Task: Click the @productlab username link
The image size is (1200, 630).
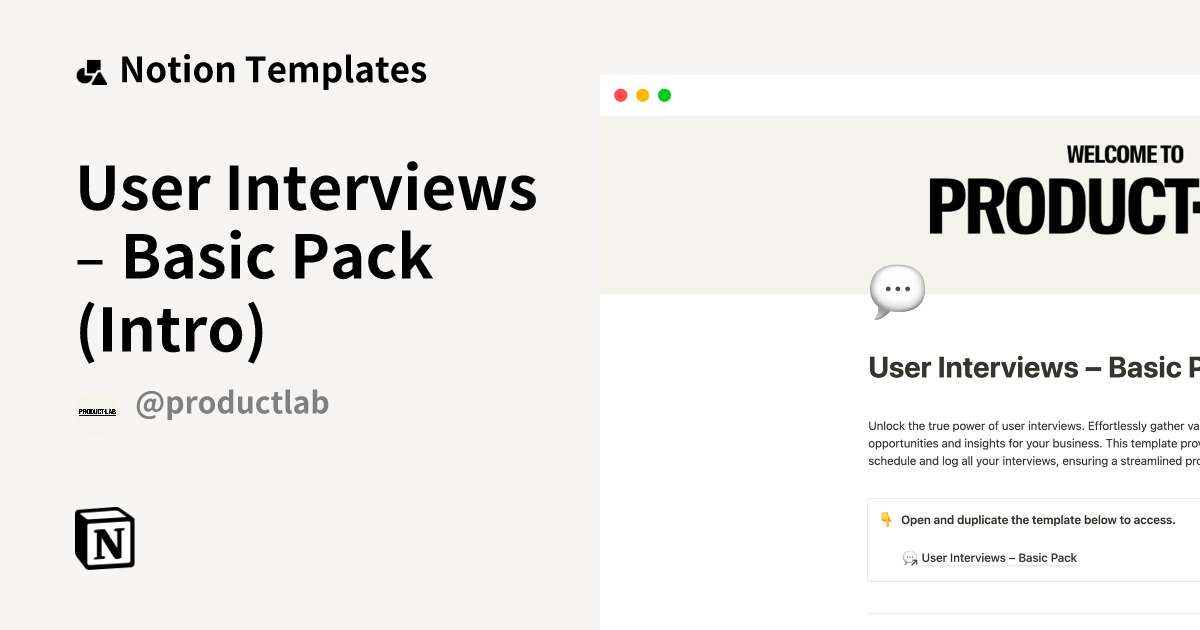Action: click(233, 402)
